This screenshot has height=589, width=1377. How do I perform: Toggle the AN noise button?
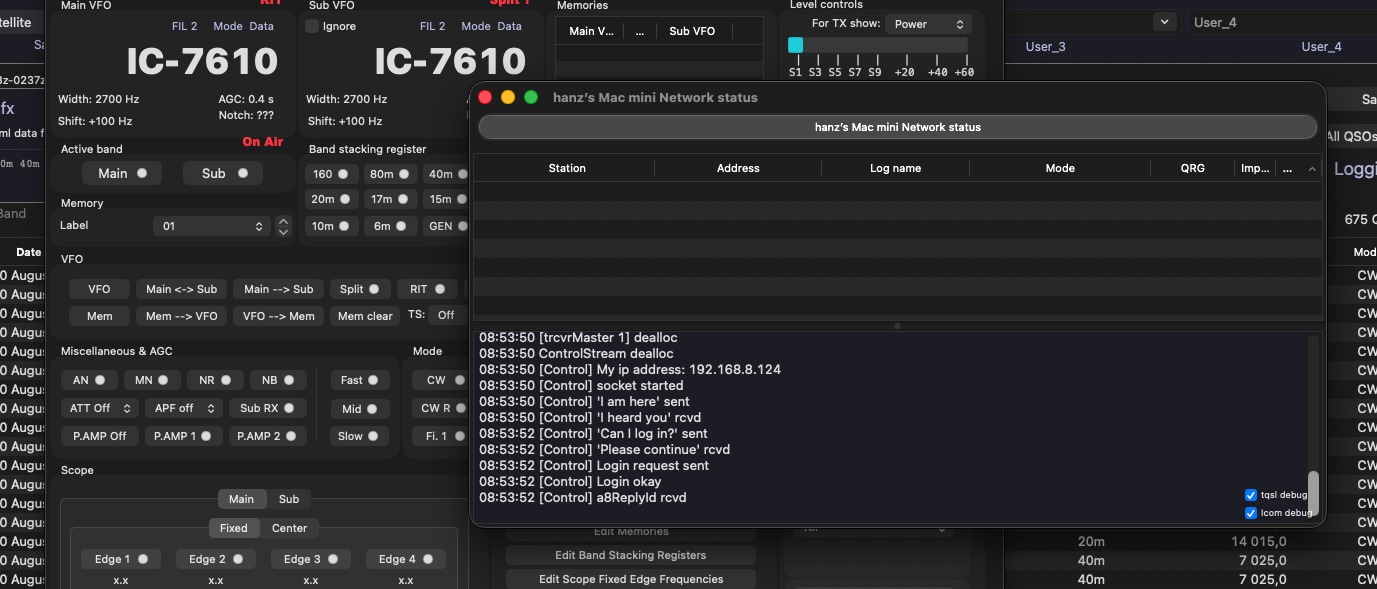tap(89, 380)
